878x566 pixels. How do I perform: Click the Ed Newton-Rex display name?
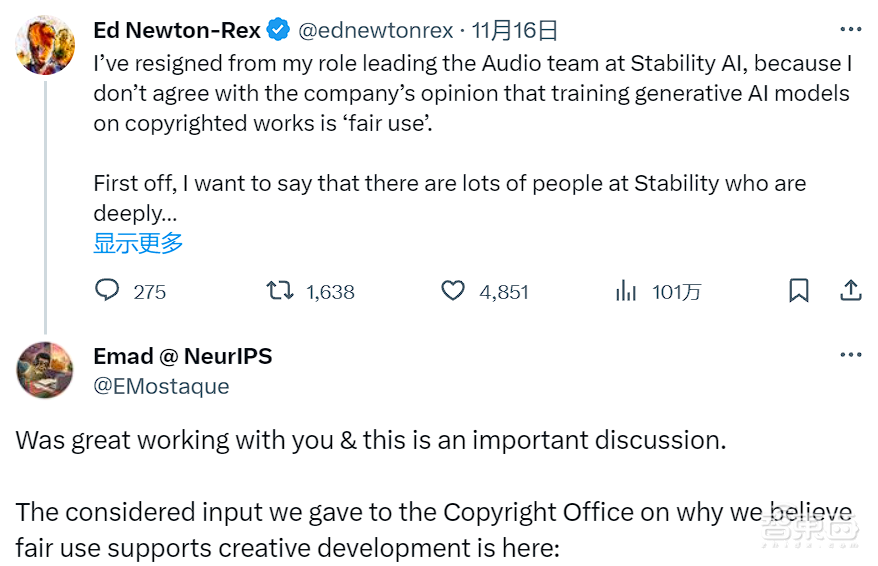click(x=176, y=31)
